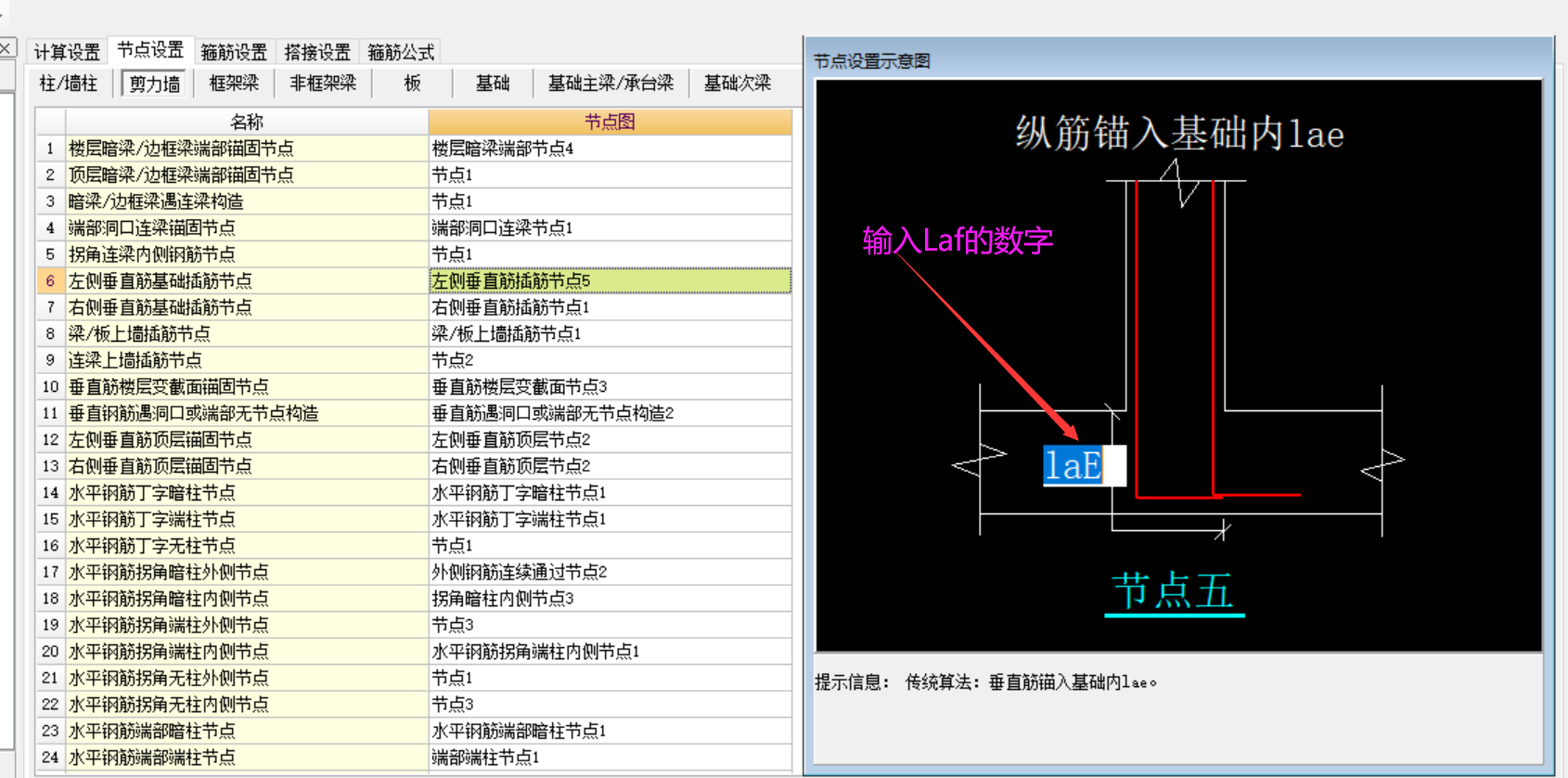Click cell 水平钢筋丁字端柱节点1
The width and height of the screenshot is (1568, 778).
[x=610, y=519]
